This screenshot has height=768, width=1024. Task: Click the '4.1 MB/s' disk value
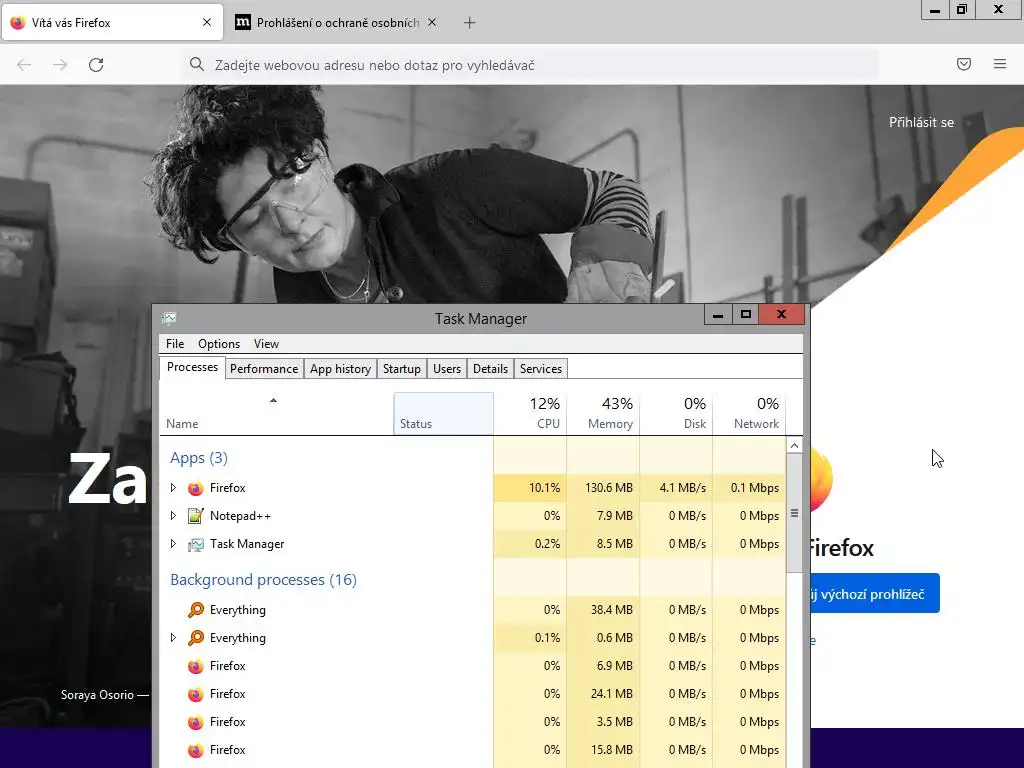point(682,488)
